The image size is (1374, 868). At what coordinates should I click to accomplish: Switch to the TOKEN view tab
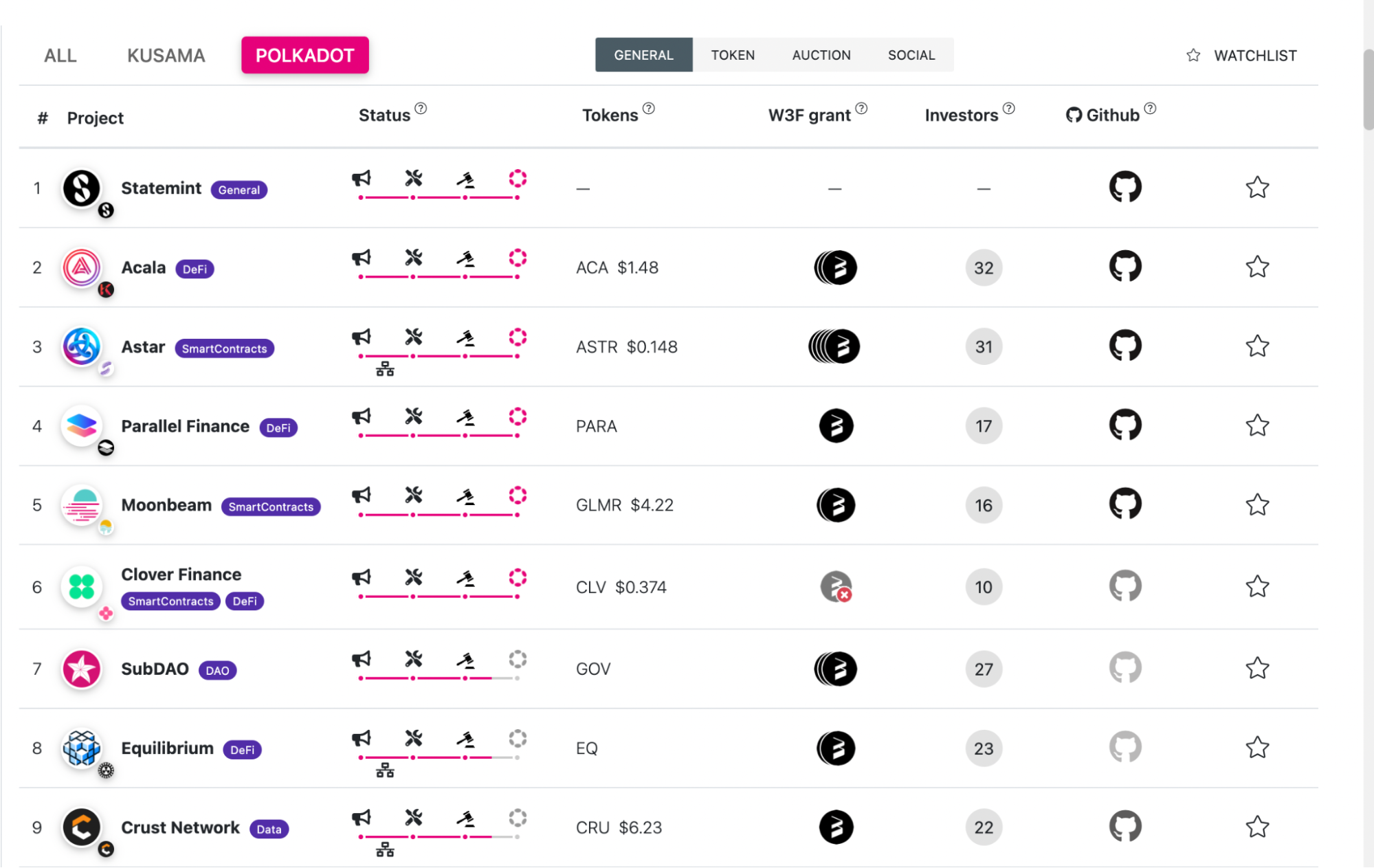click(733, 55)
